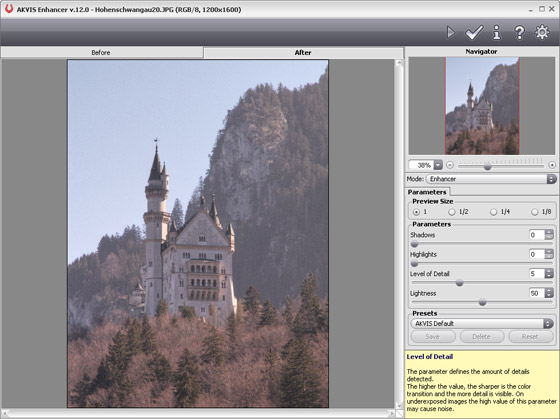Click the Save preset button
Image resolution: width=560 pixels, height=419 pixels.
[x=433, y=336]
